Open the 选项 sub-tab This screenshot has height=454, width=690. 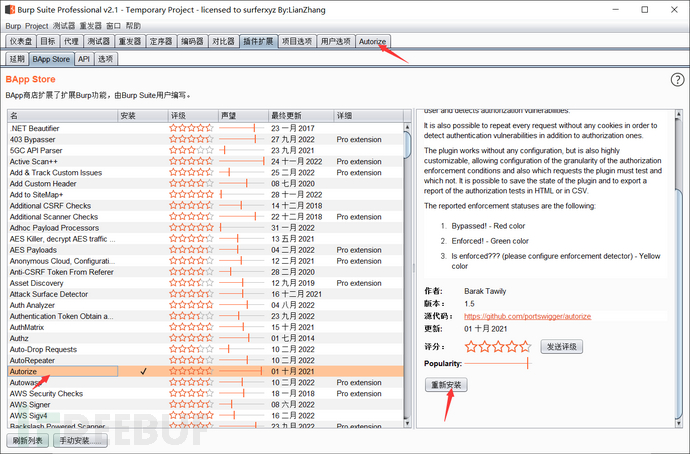tap(105, 59)
